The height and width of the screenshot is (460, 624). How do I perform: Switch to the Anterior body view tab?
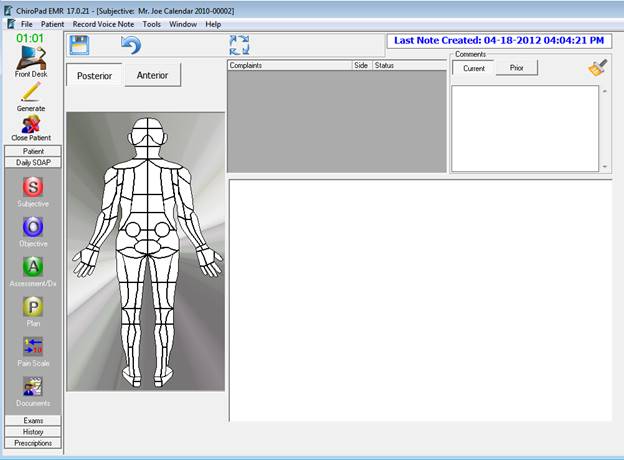152,76
